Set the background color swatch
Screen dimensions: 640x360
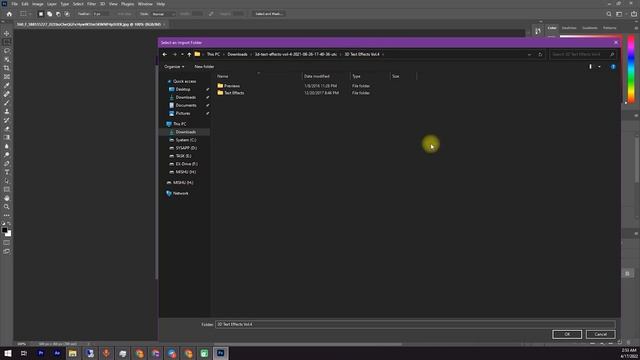pyautogui.click(x=9, y=234)
